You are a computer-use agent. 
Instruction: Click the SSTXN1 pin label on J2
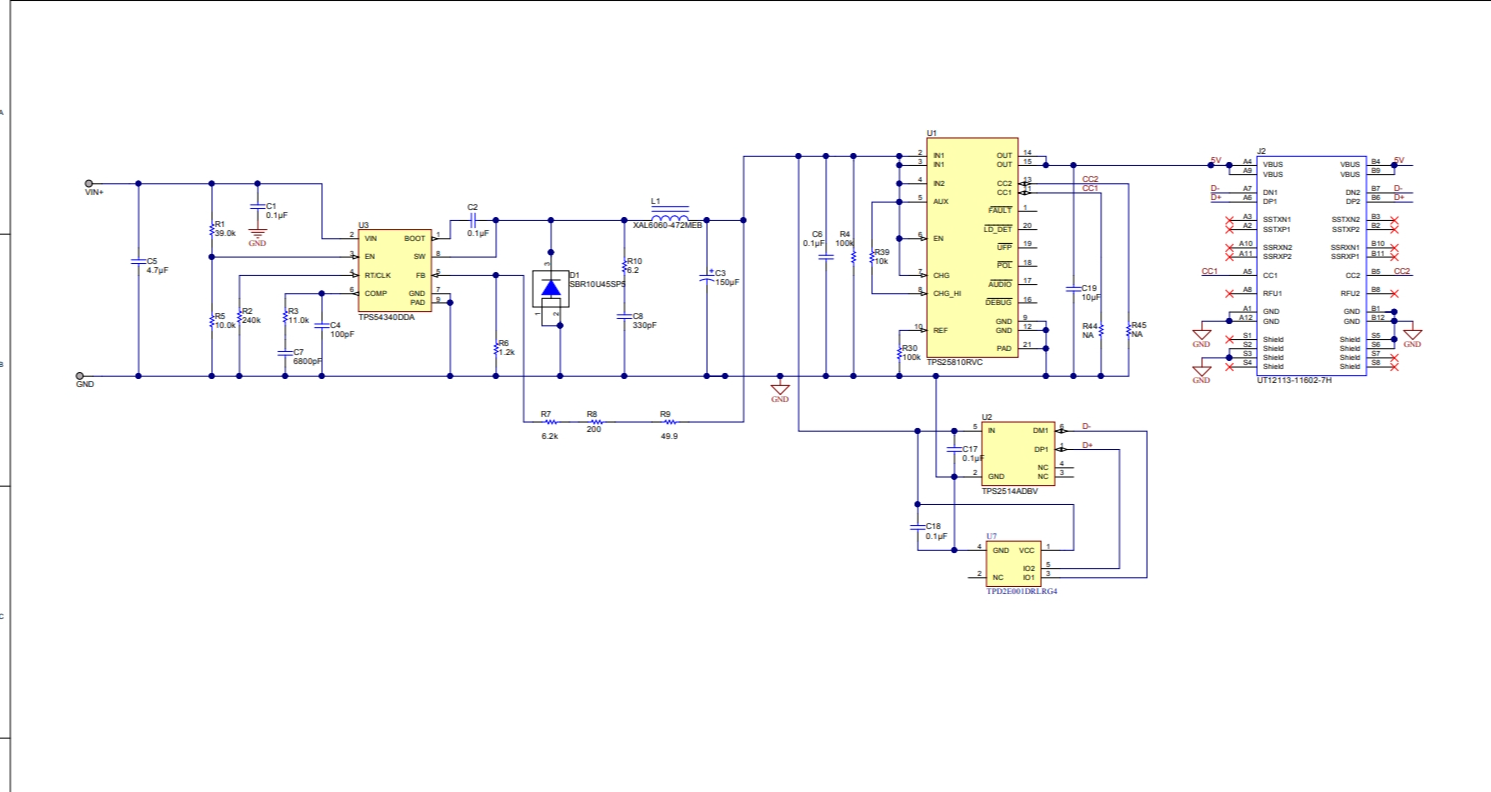click(x=1277, y=219)
